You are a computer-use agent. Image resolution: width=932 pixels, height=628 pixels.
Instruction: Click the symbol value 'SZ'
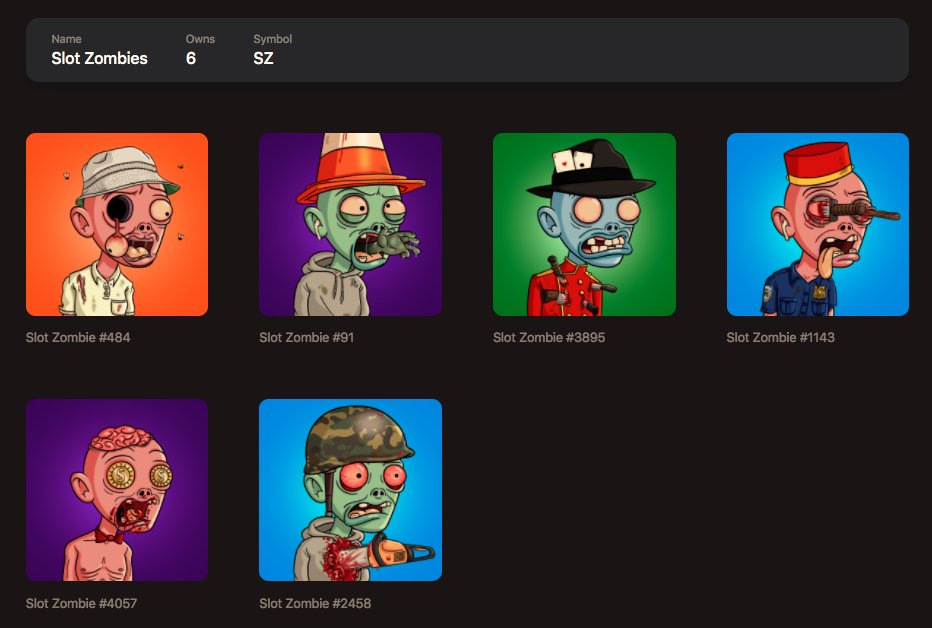(x=263, y=58)
